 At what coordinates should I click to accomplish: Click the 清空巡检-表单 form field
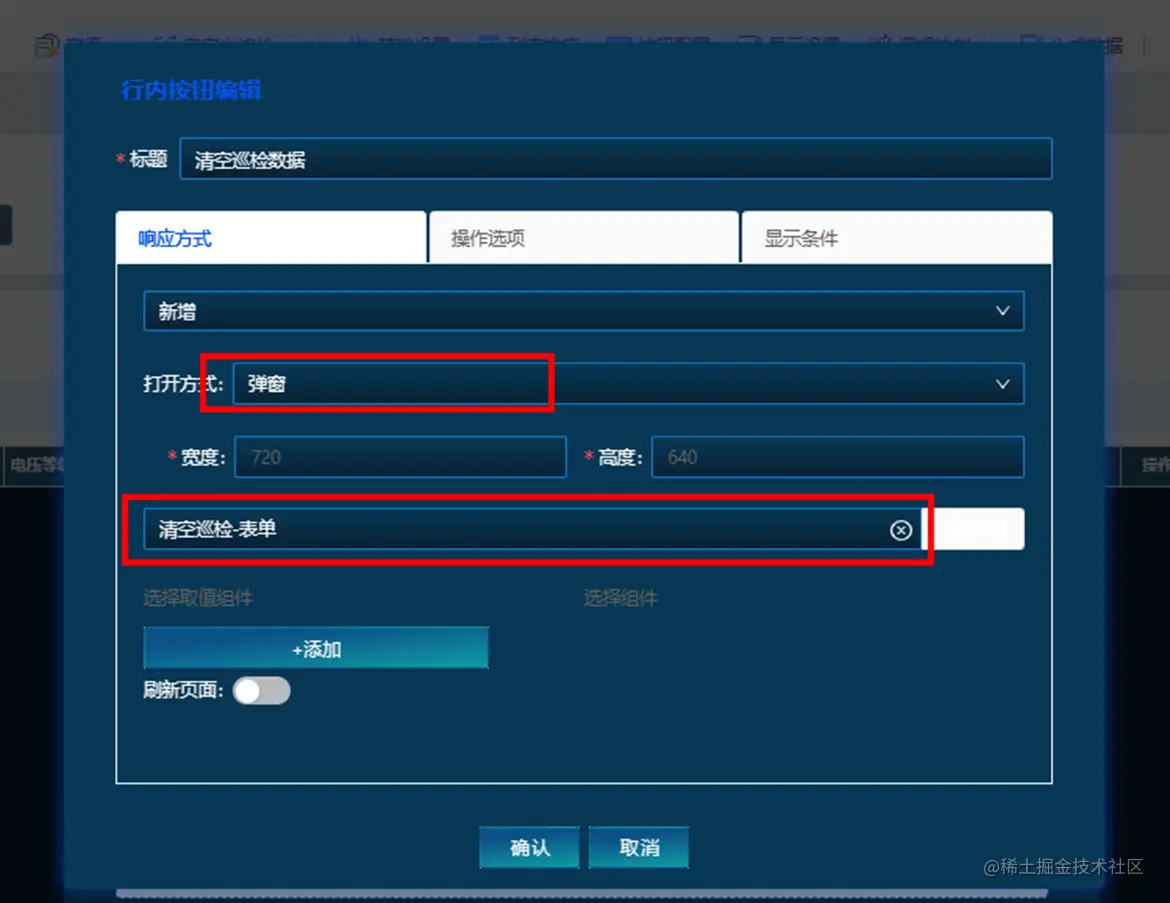[532, 529]
